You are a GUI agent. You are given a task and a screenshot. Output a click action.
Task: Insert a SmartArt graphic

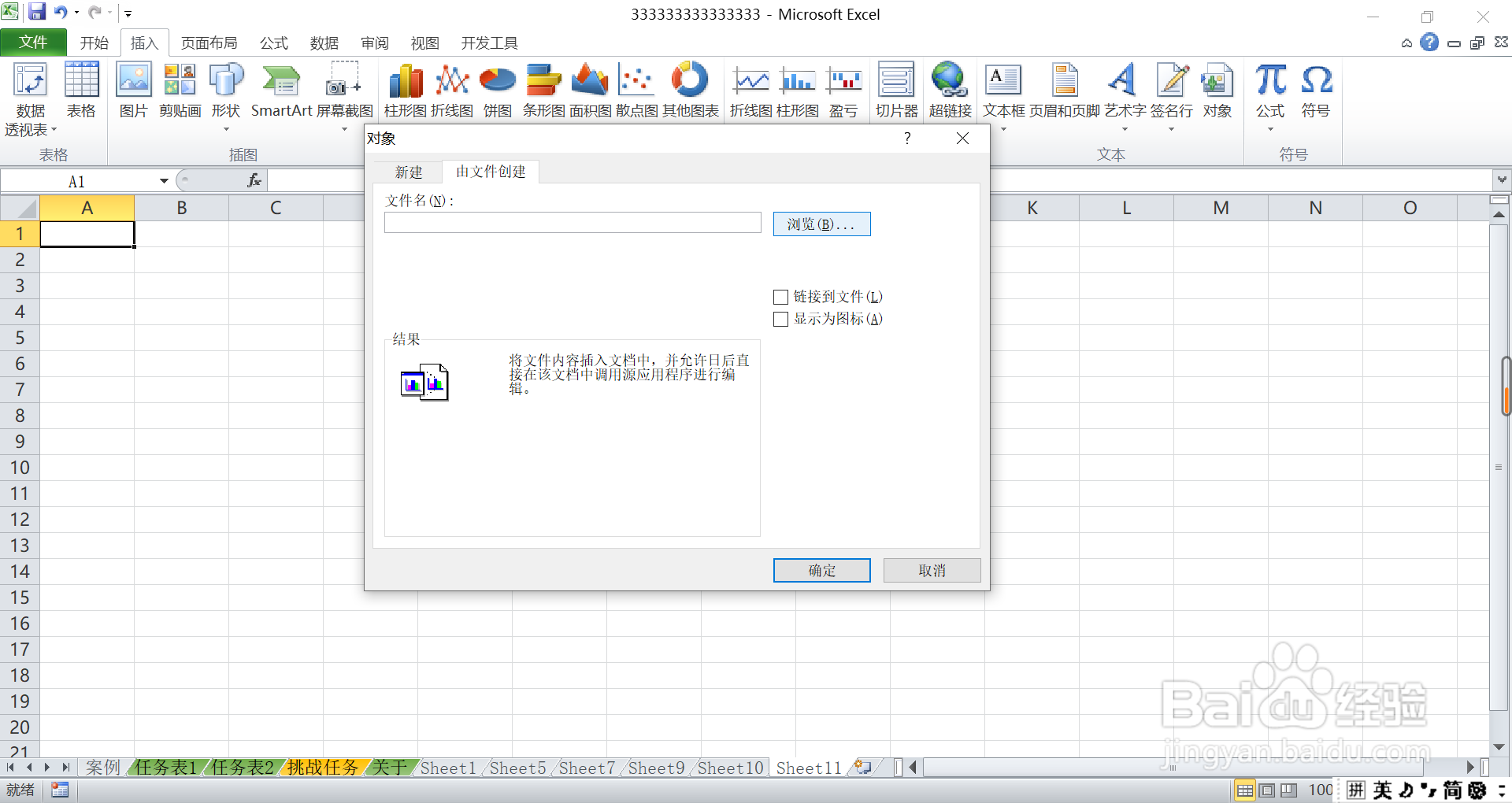pos(281,91)
